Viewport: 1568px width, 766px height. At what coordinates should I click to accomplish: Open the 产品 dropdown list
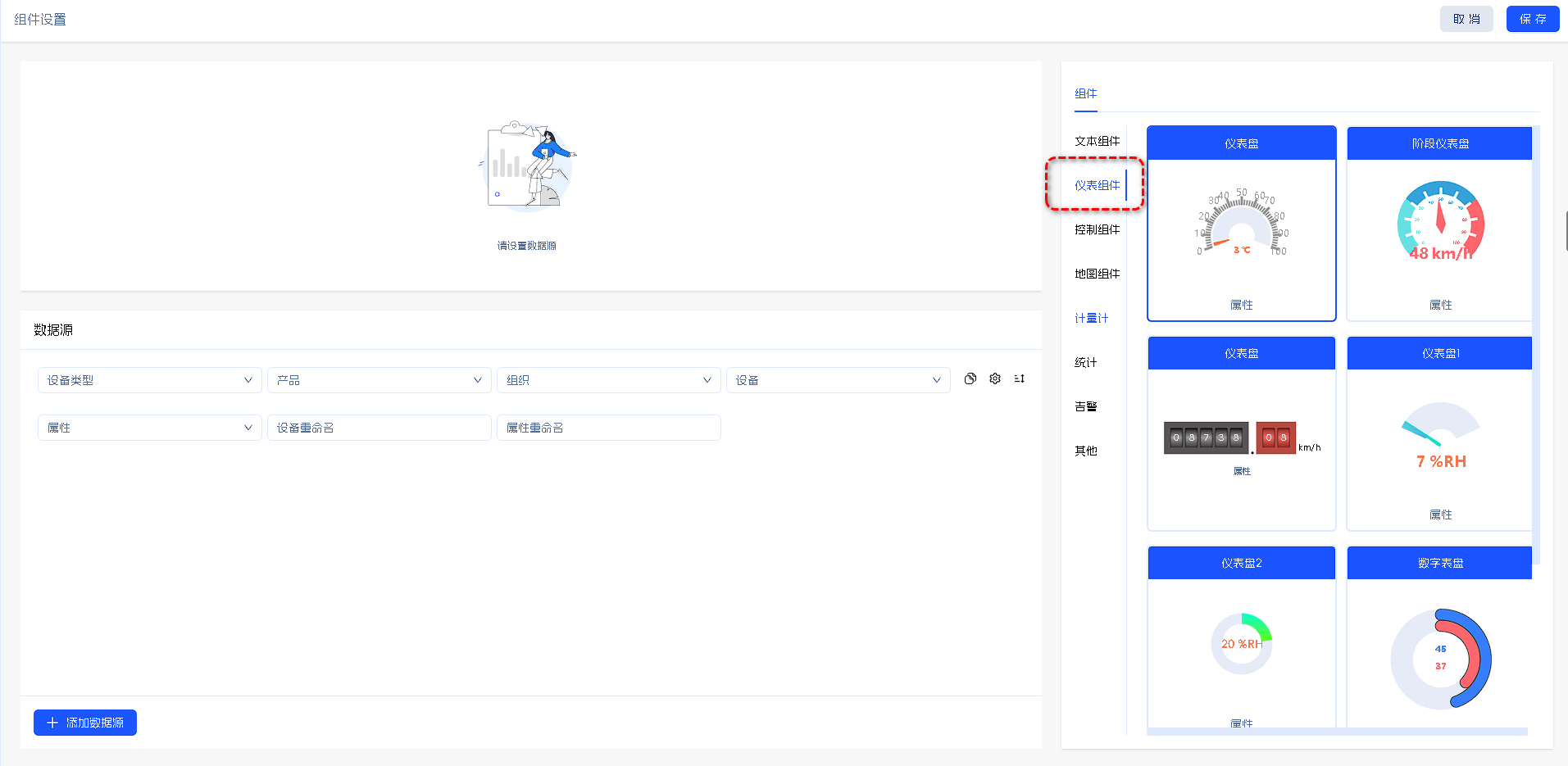379,380
